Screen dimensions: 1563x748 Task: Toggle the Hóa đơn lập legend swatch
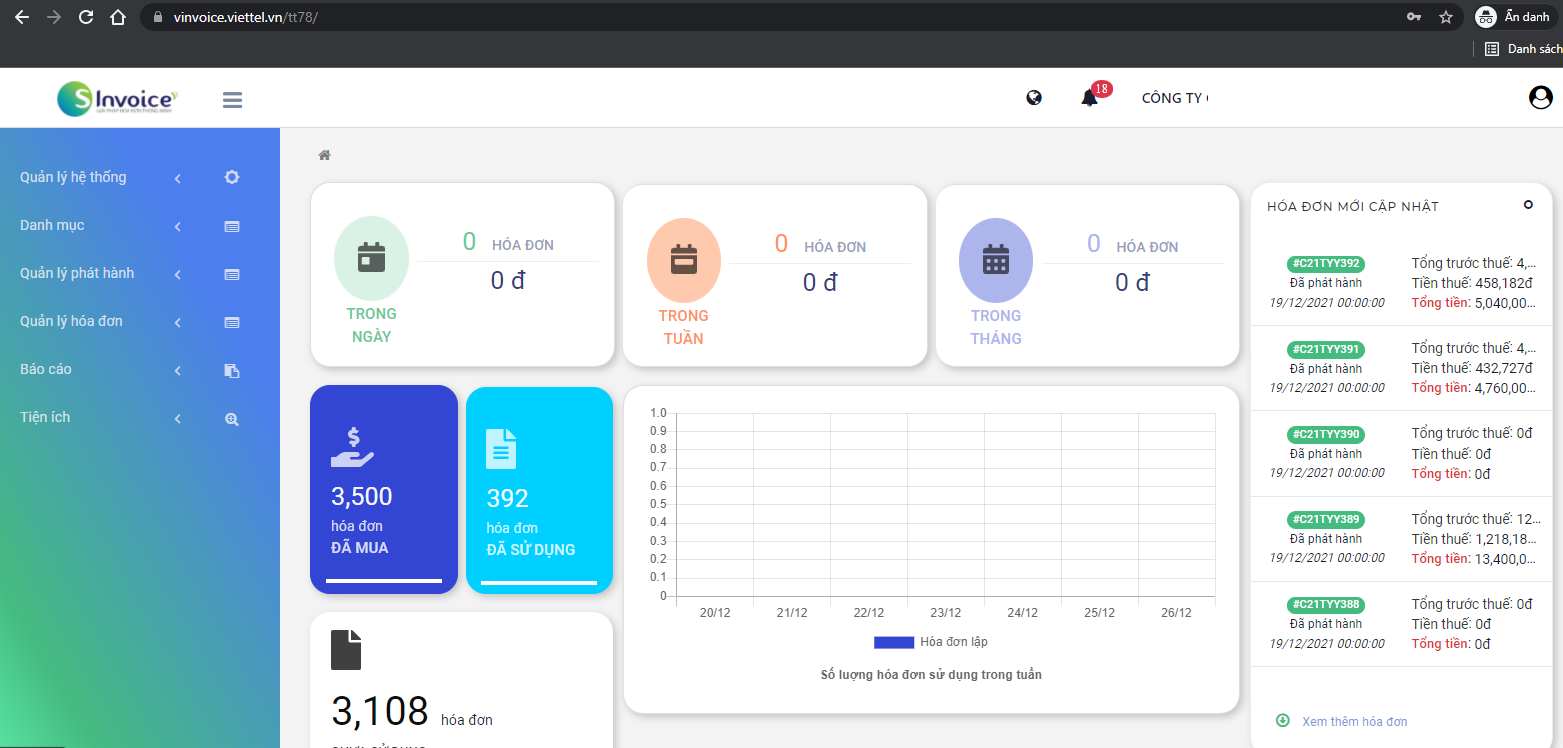click(893, 642)
